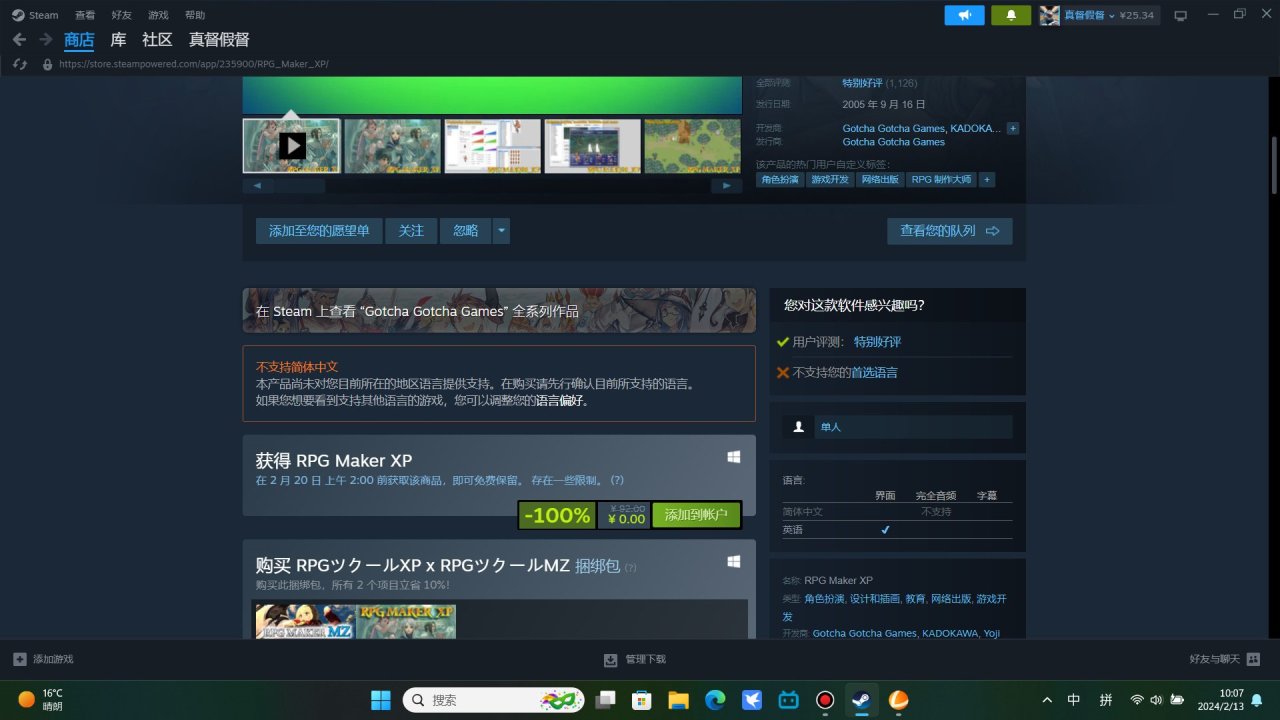Viewport: 1280px width, 720px height.
Task: Open the 设计和插画 genre link
Action: tap(875, 599)
